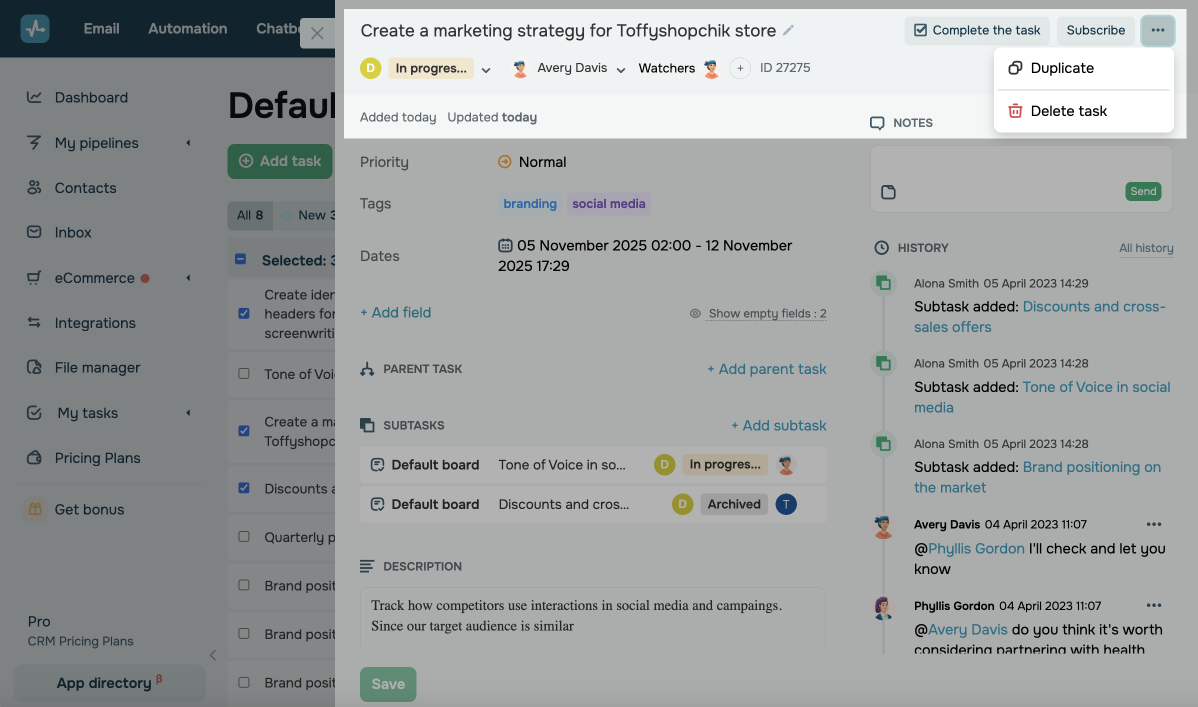Screen dimensions: 1198x707
Task: Expand the Avery Davis assignee dropdown
Action: (x=620, y=70)
